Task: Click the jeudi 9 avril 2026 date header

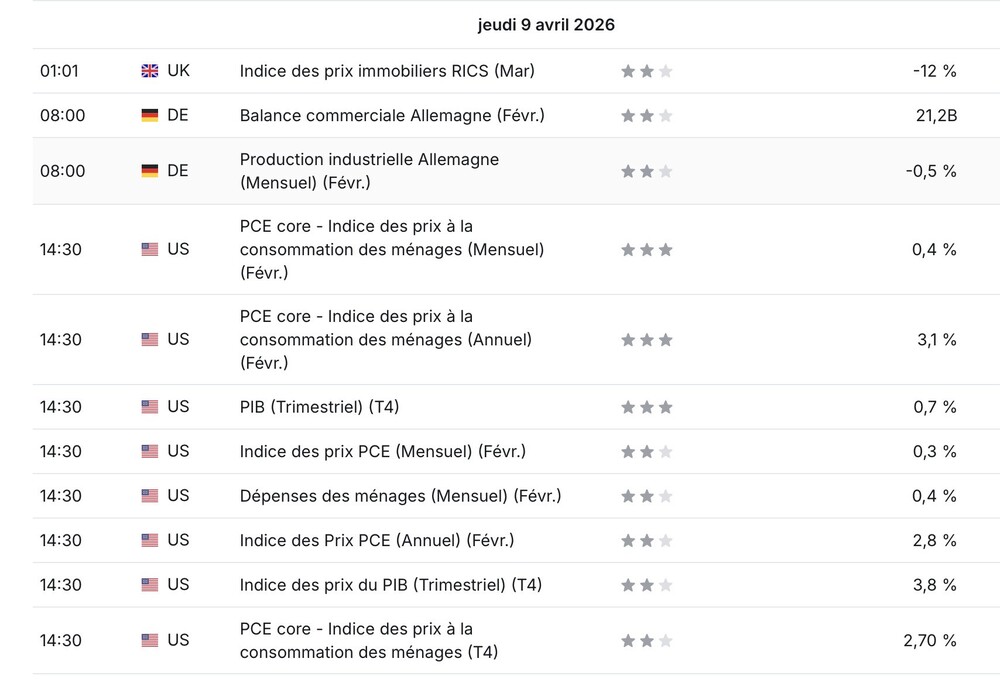Action: click(546, 25)
